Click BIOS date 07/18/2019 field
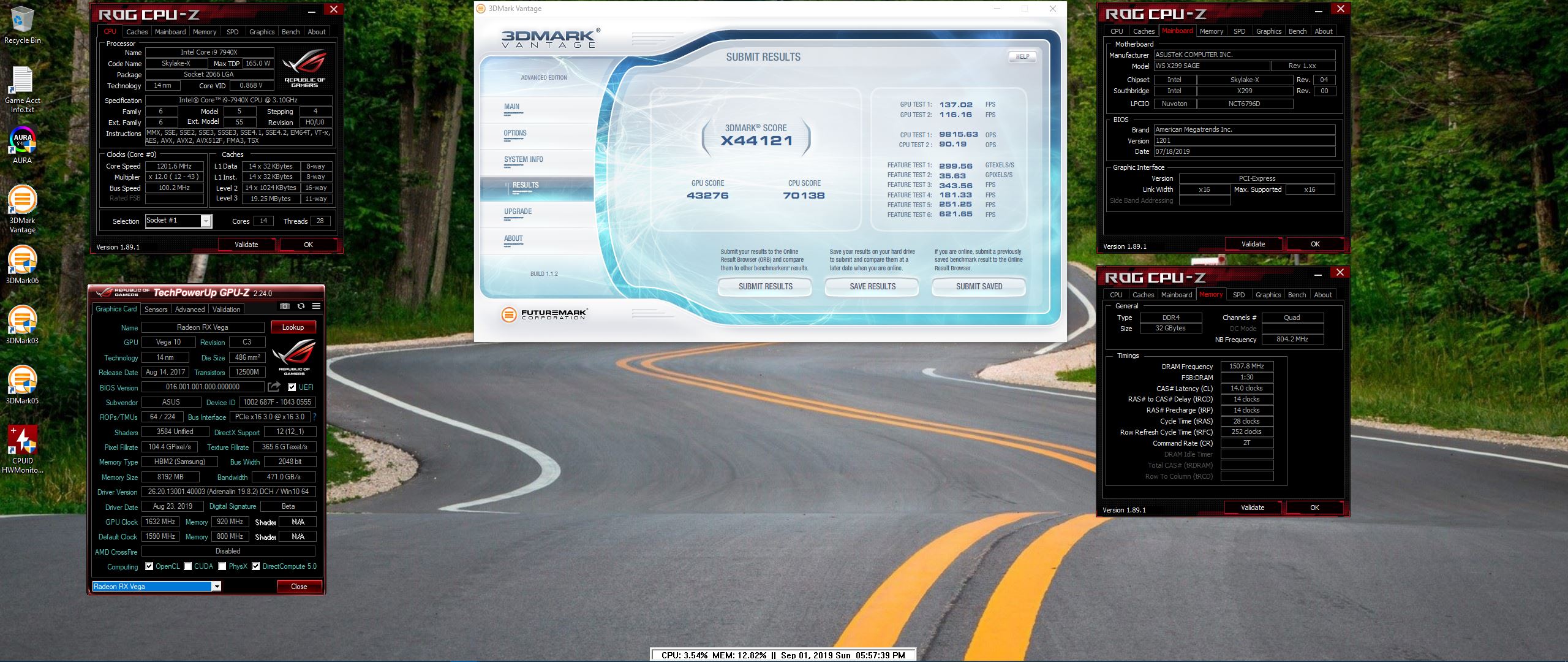 [1244, 151]
